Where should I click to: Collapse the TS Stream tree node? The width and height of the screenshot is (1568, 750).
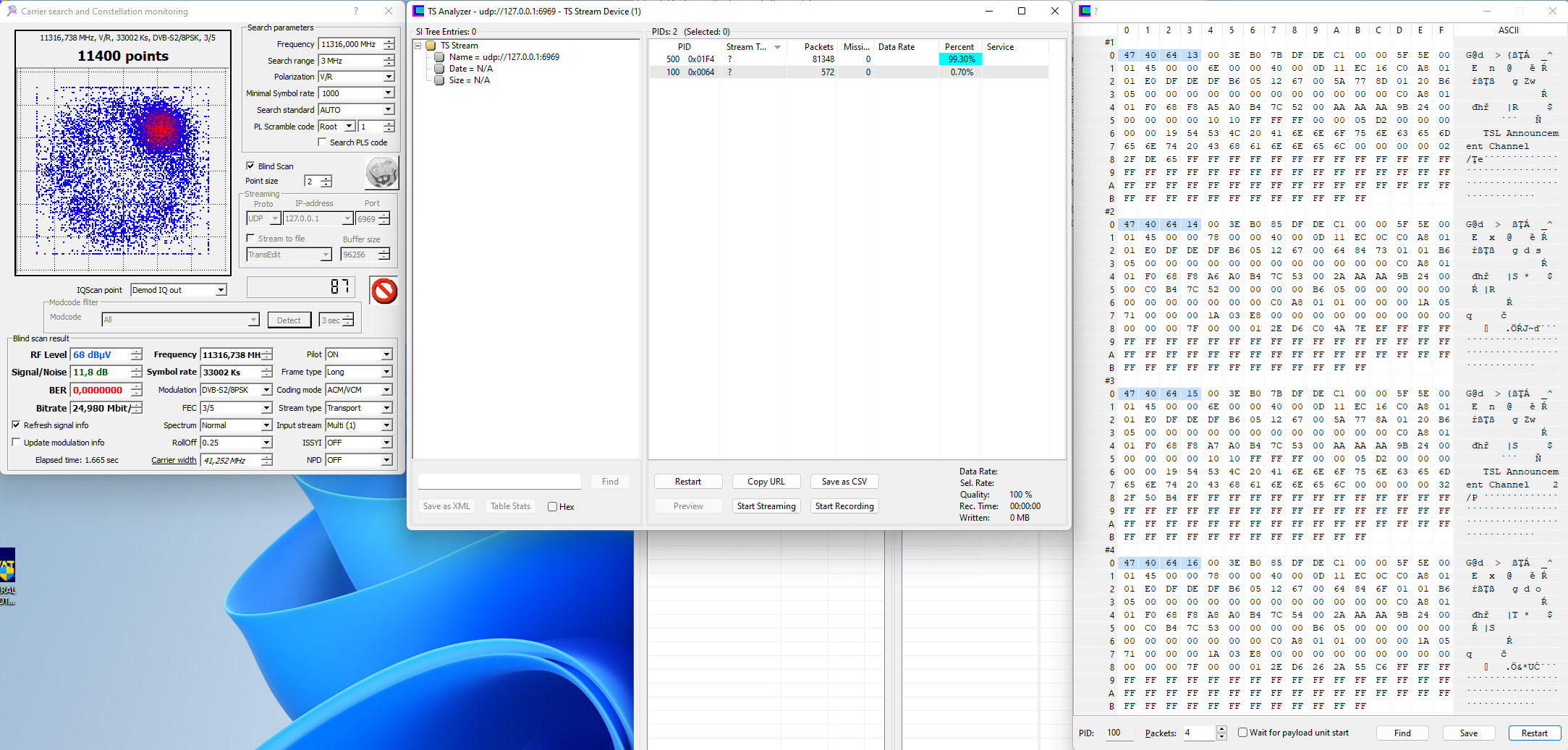click(x=418, y=46)
